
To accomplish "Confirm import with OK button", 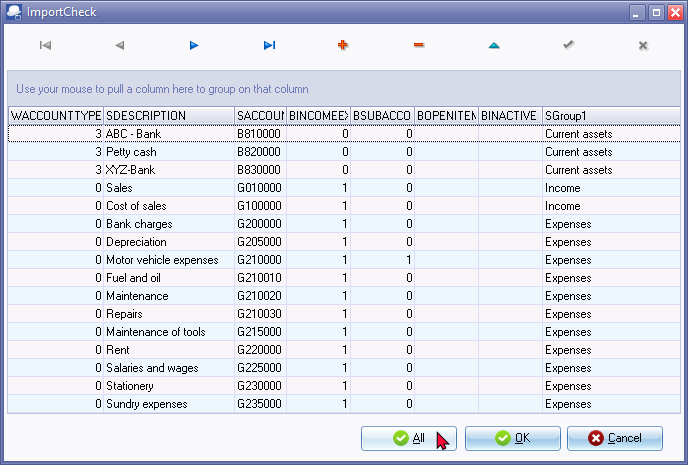I will [512, 438].
